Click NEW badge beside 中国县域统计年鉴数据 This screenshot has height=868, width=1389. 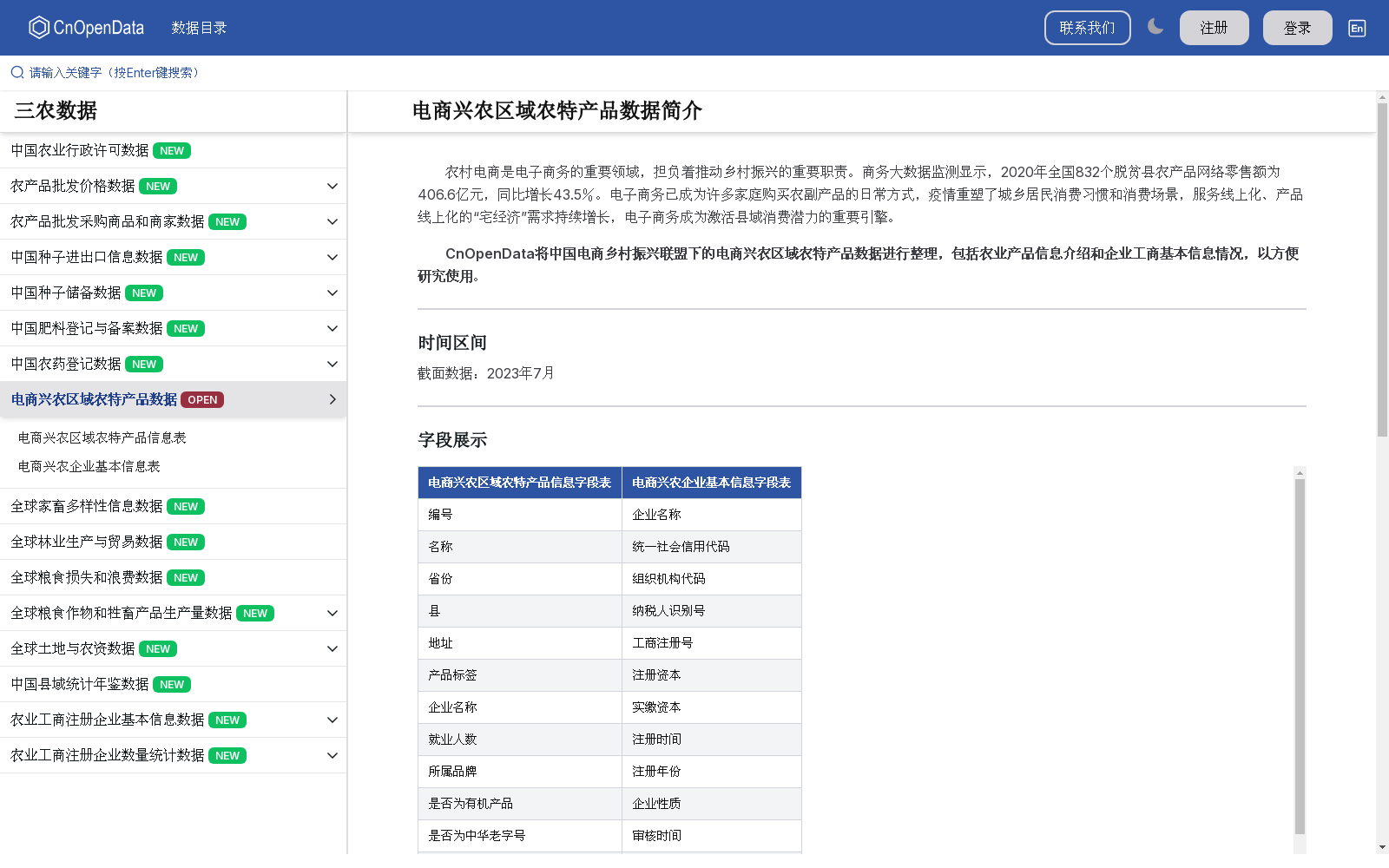point(172,684)
